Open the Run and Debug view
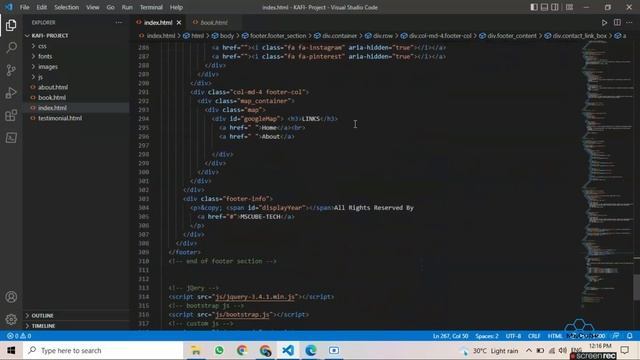This screenshot has height=360, width=640. [x=11, y=93]
